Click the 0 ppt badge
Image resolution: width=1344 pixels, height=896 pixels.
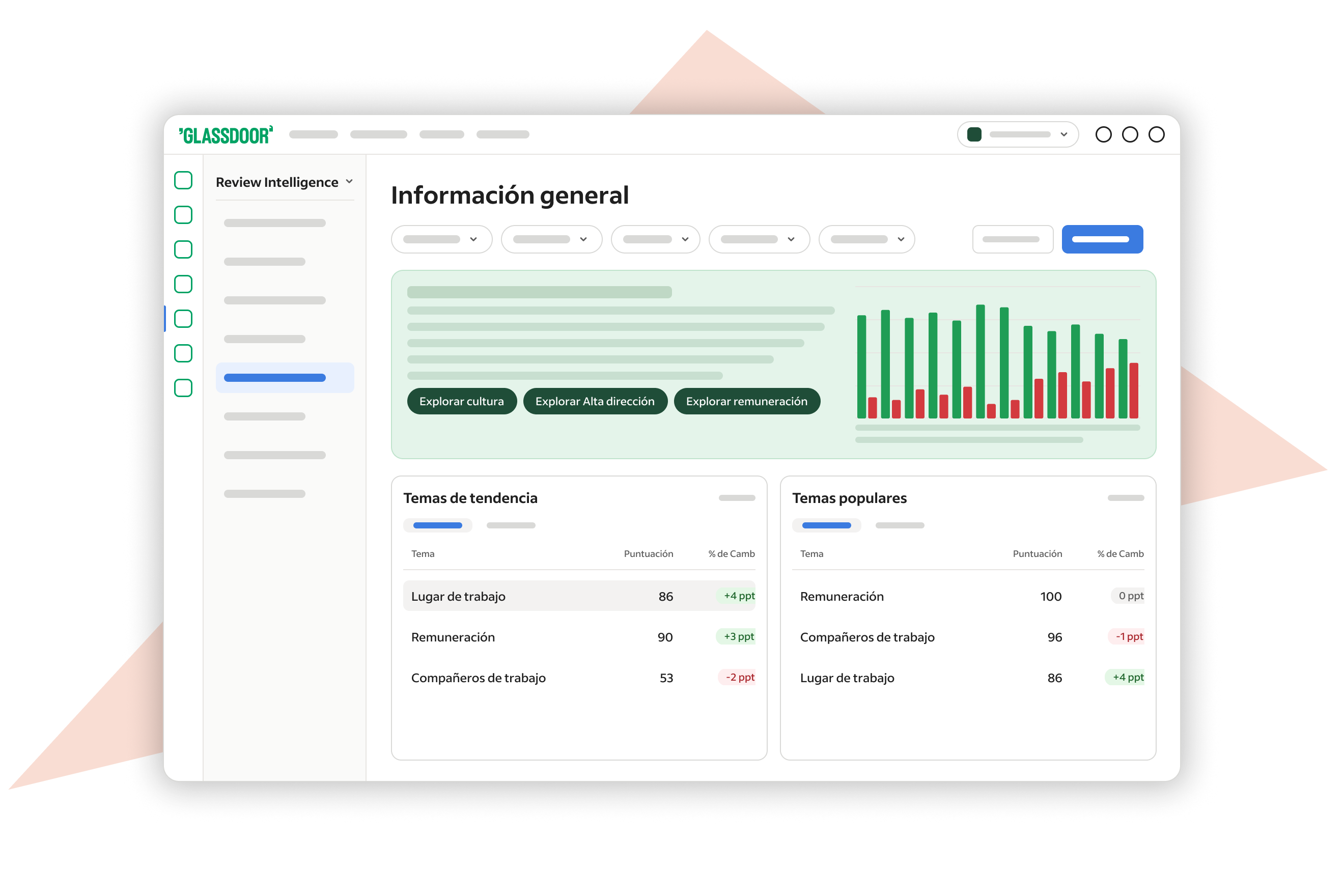click(x=1128, y=596)
